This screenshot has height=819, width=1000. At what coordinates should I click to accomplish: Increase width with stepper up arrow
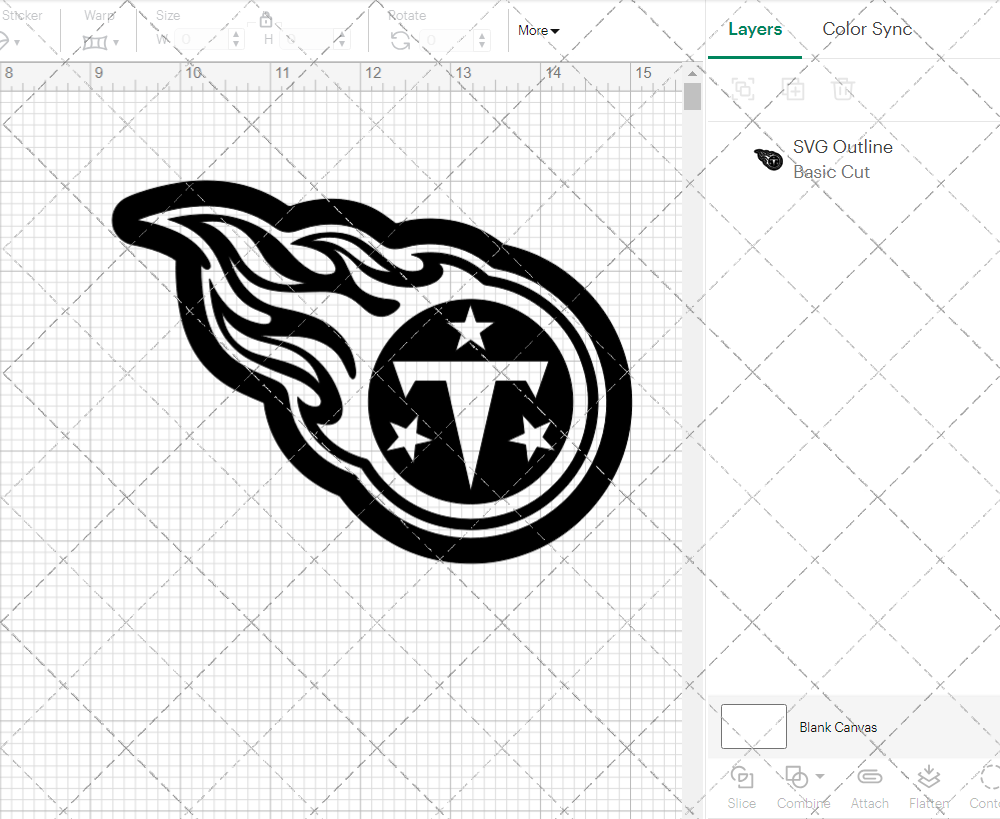pos(237,34)
